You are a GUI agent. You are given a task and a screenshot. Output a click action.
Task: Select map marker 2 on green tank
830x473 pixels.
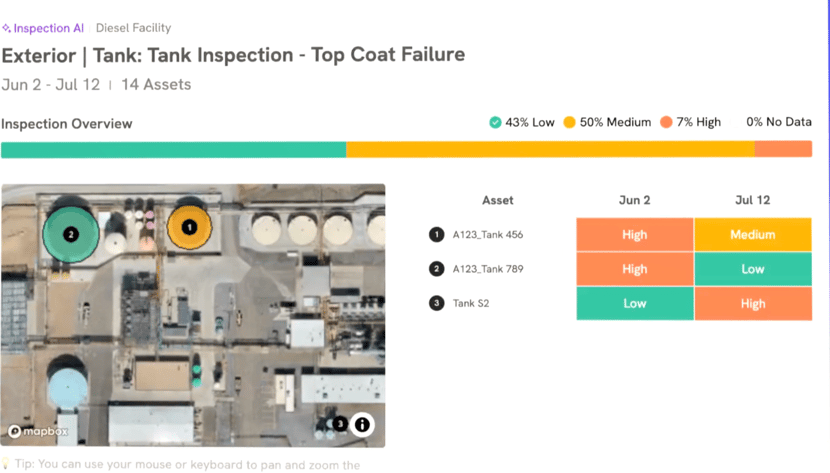pyautogui.click(x=70, y=234)
